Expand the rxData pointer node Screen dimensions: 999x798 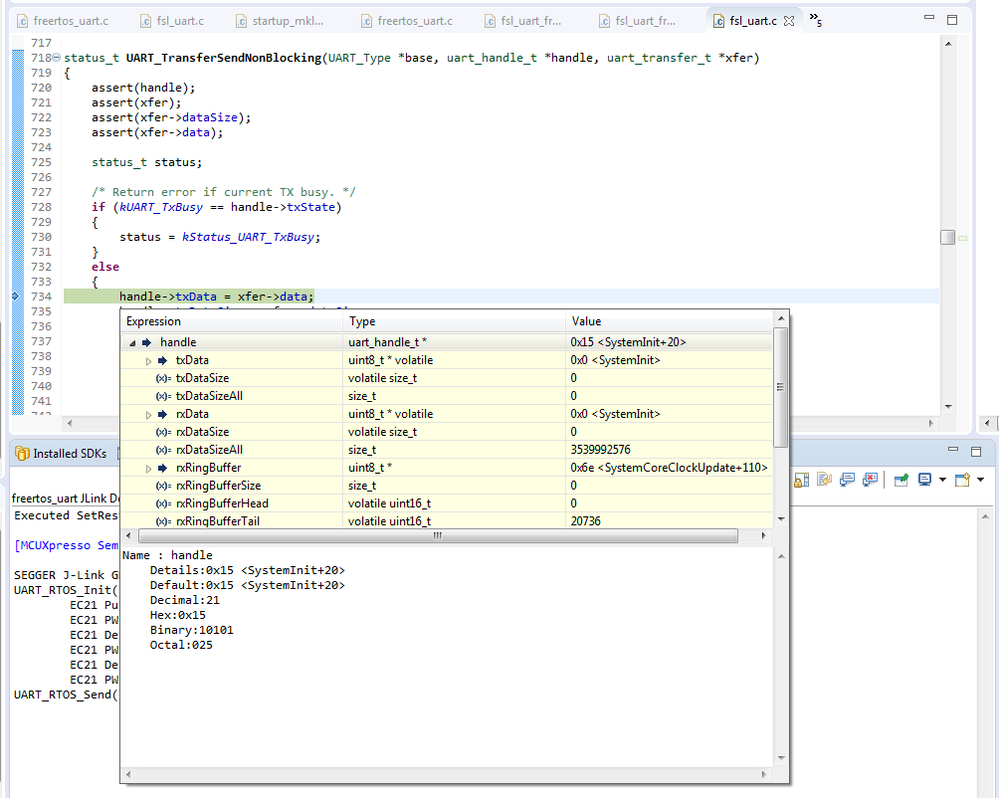[x=149, y=414]
